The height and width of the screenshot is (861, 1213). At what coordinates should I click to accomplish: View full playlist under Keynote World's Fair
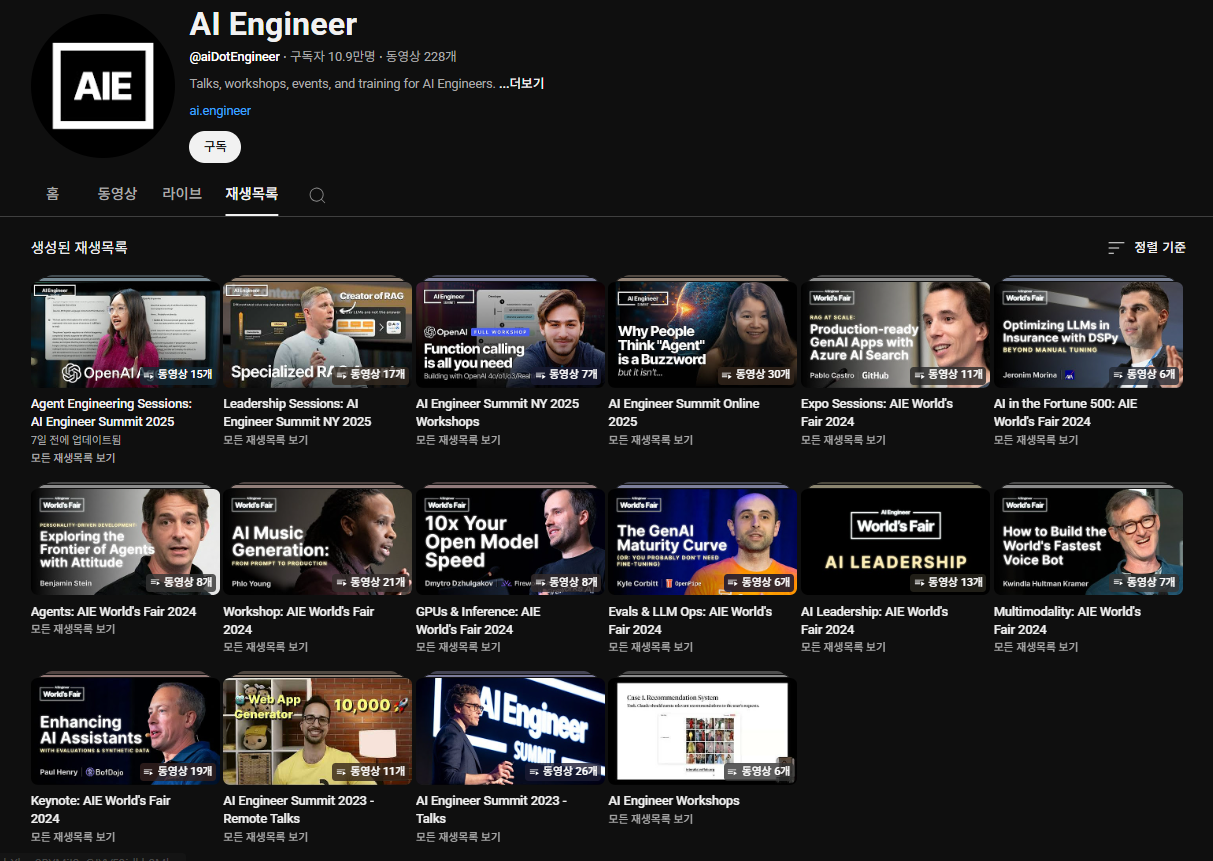[x=73, y=837]
